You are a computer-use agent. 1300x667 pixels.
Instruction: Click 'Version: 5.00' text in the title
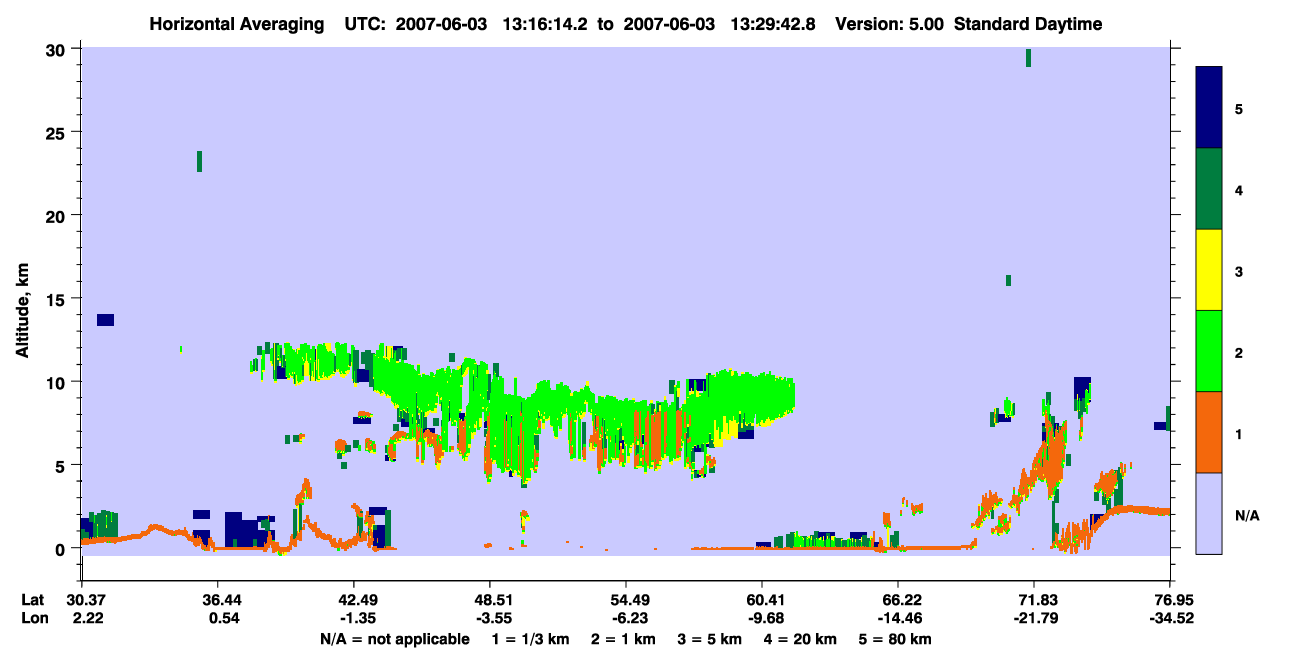(x=891, y=24)
